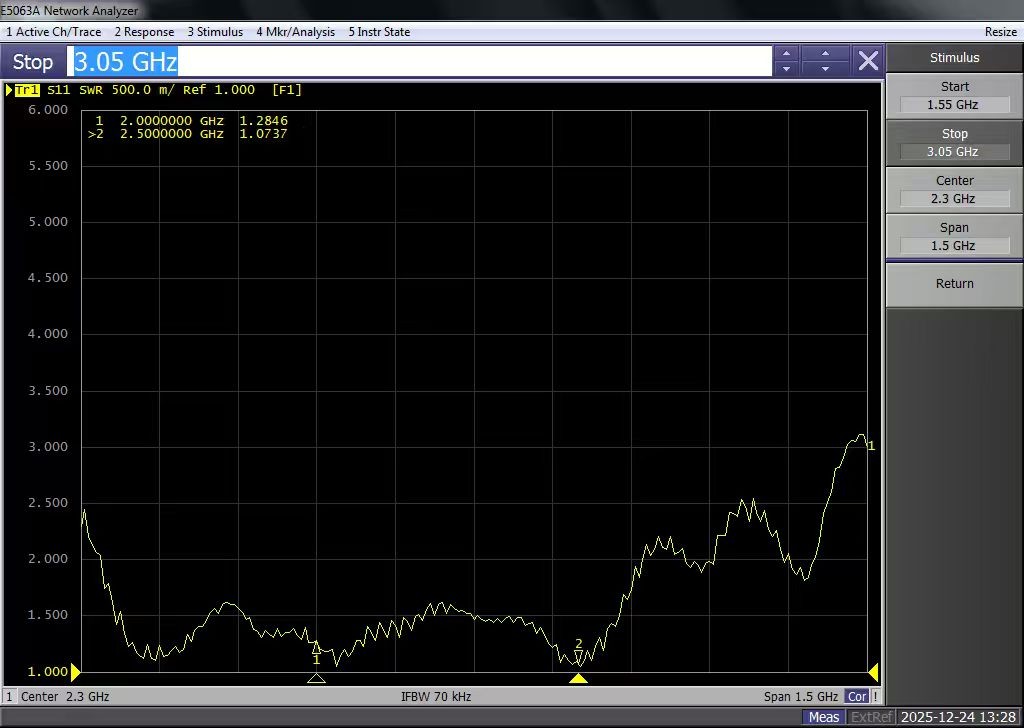Image resolution: width=1024 pixels, height=728 pixels.
Task: Click the Meas status indicator
Action: pyautogui.click(x=824, y=717)
